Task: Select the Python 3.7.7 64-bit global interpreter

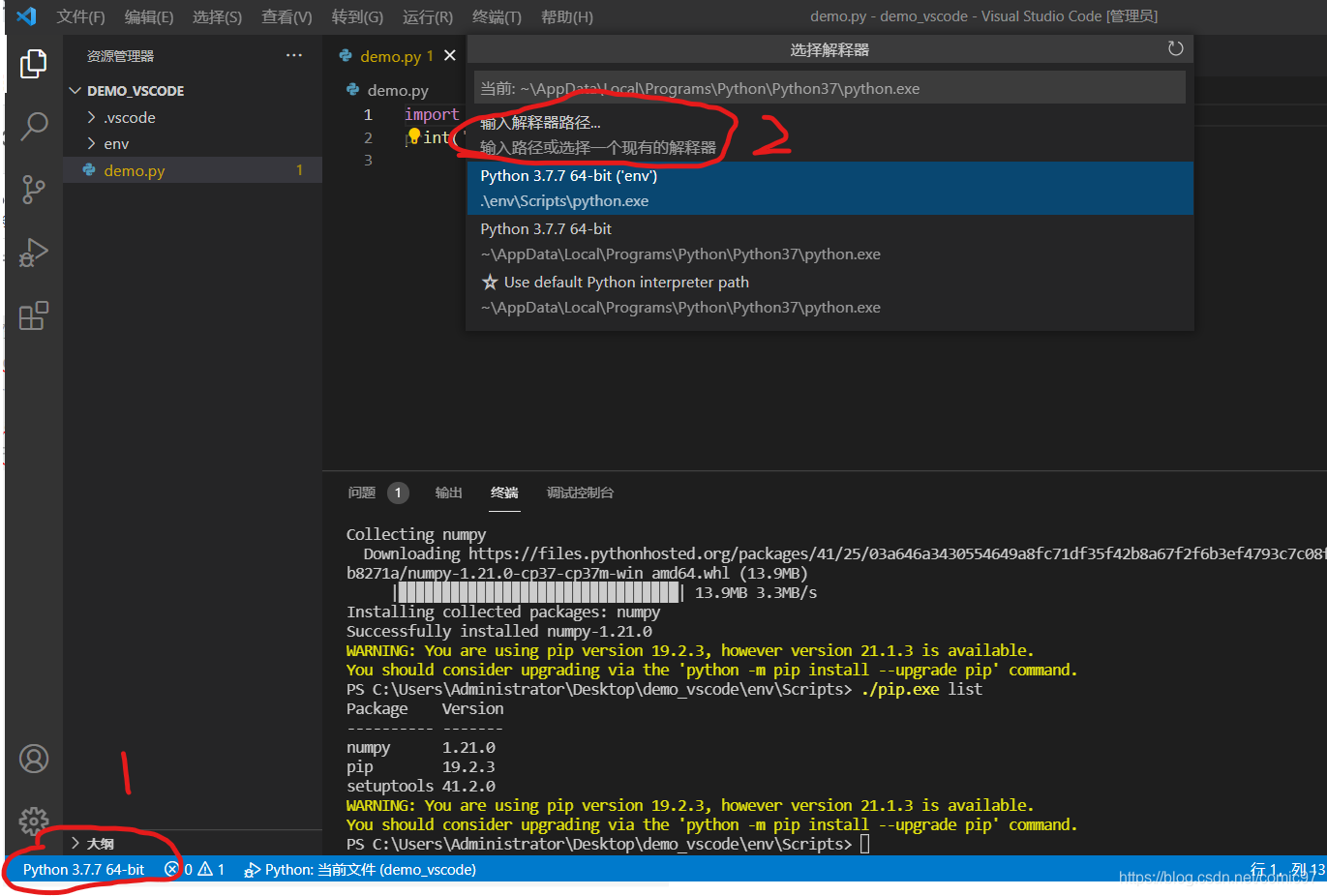Action: pos(829,241)
